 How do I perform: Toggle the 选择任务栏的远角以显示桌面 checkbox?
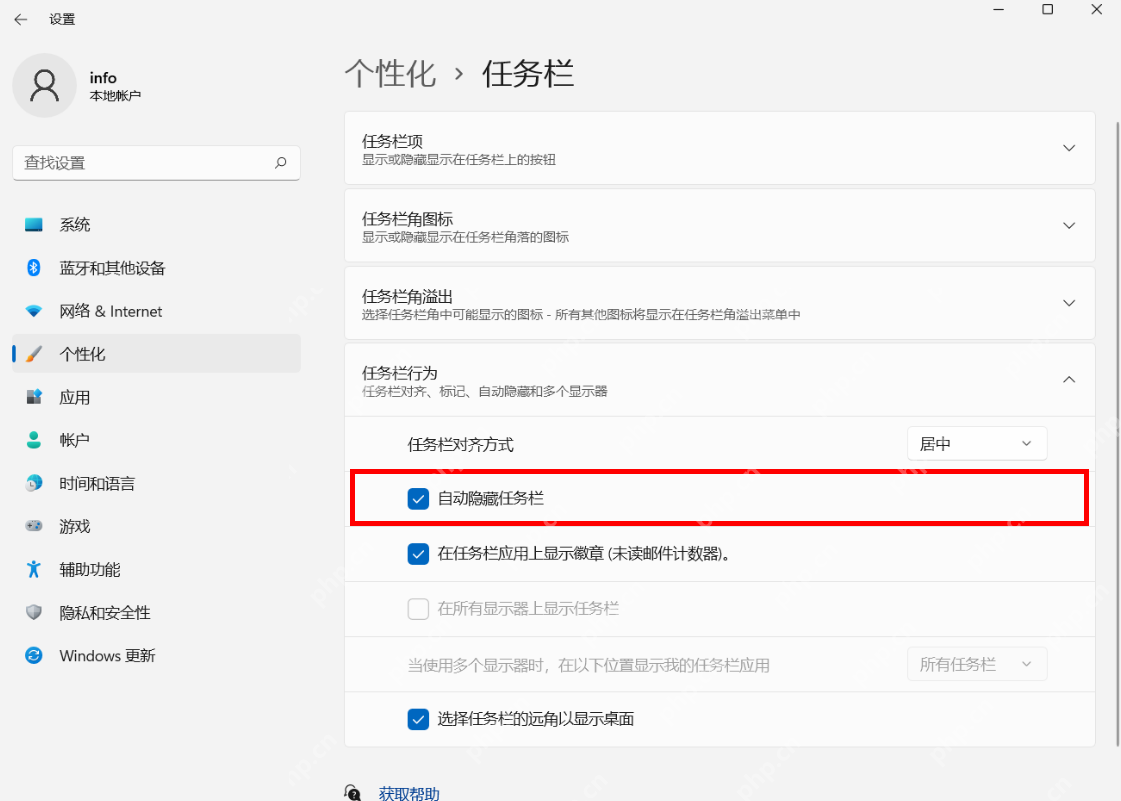[418, 719]
